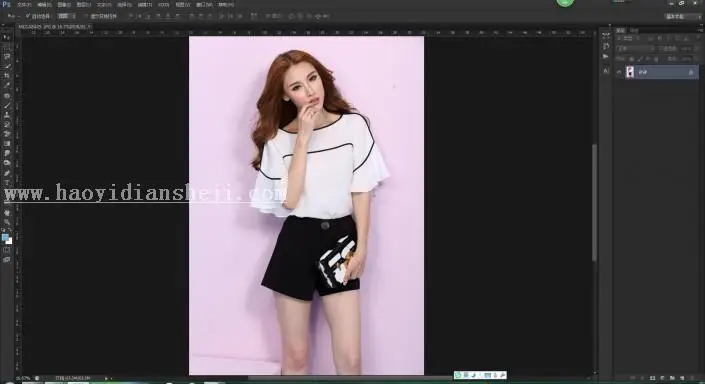Select the Spot Healing Brush tool
Image resolution: width=705 pixels, height=384 pixels.
tap(6, 96)
